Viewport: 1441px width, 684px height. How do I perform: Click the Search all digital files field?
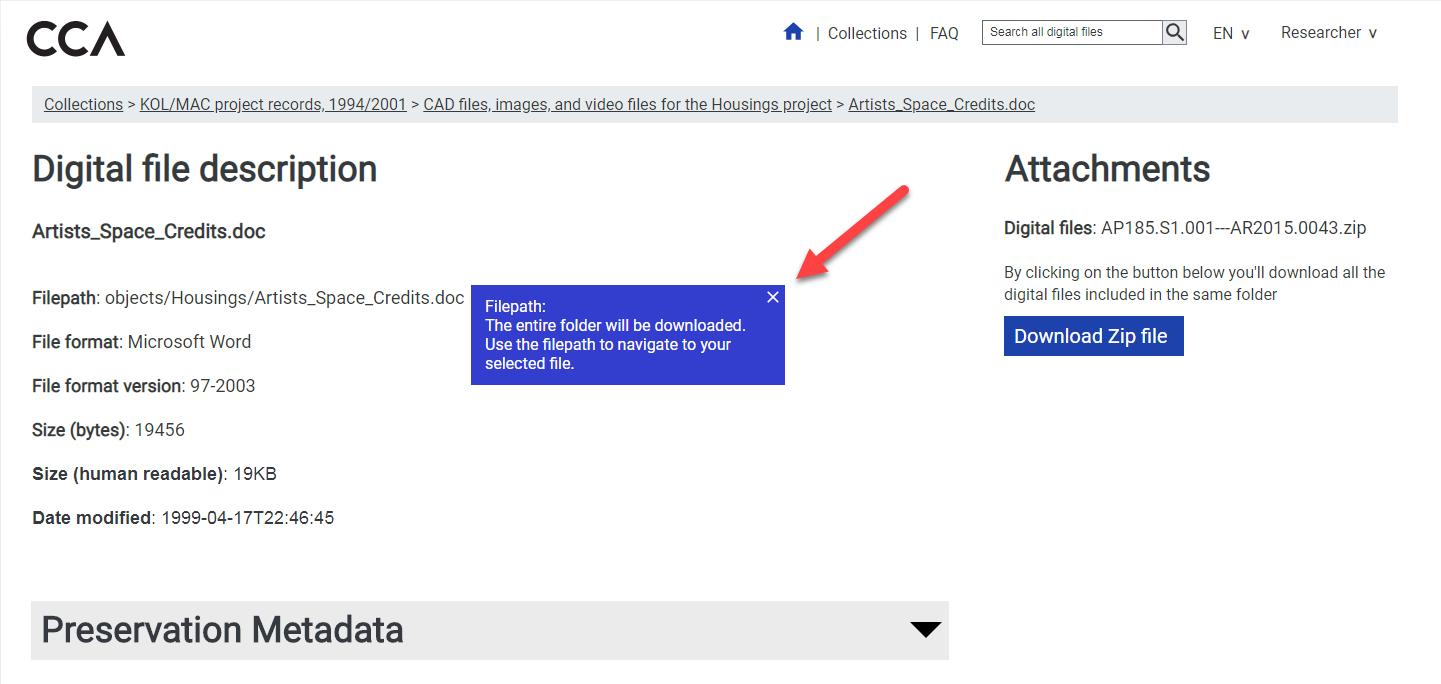[1072, 32]
